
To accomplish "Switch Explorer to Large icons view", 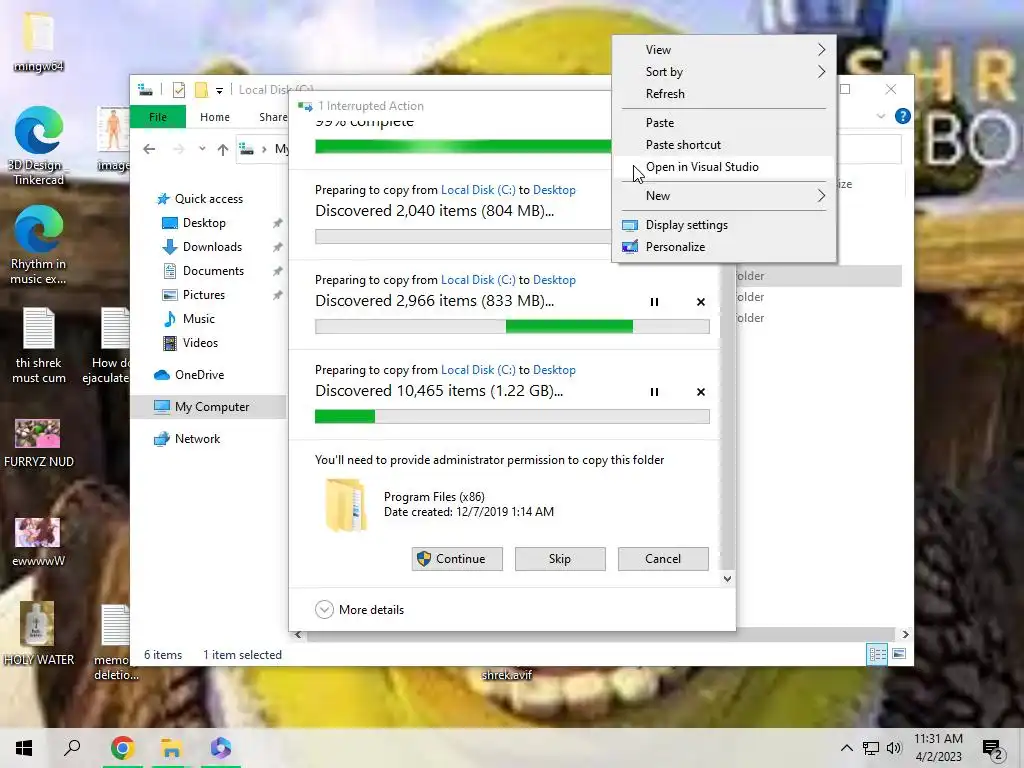I will pyautogui.click(x=899, y=654).
